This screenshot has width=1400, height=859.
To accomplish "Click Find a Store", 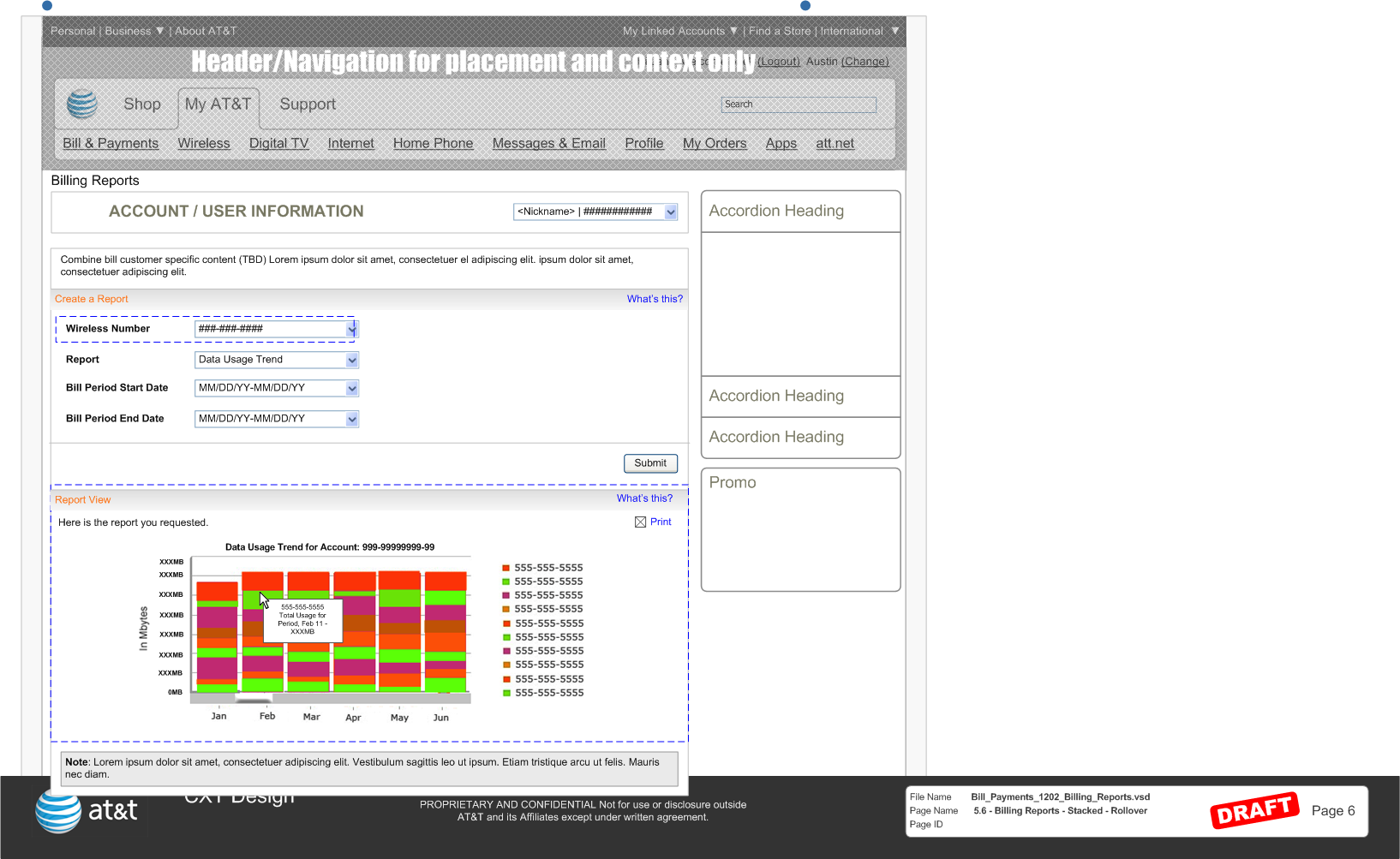I will (780, 31).
